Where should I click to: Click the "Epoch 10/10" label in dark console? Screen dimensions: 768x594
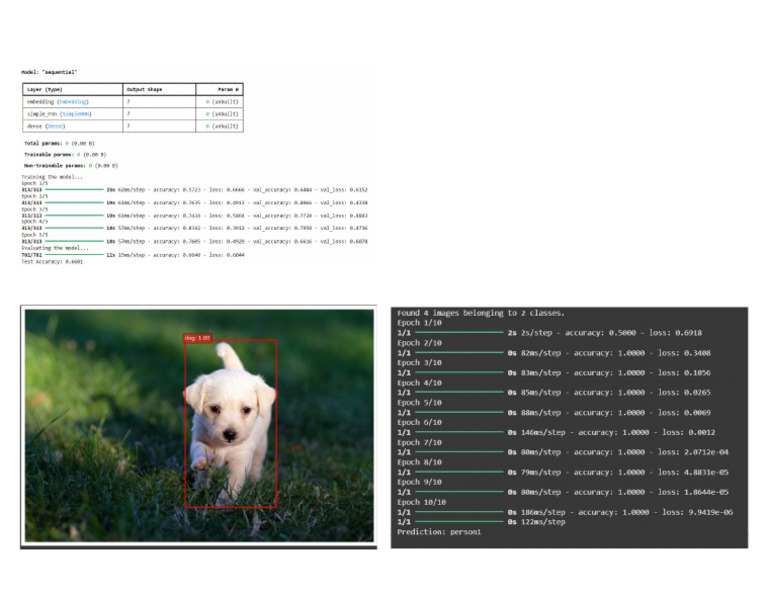point(421,502)
